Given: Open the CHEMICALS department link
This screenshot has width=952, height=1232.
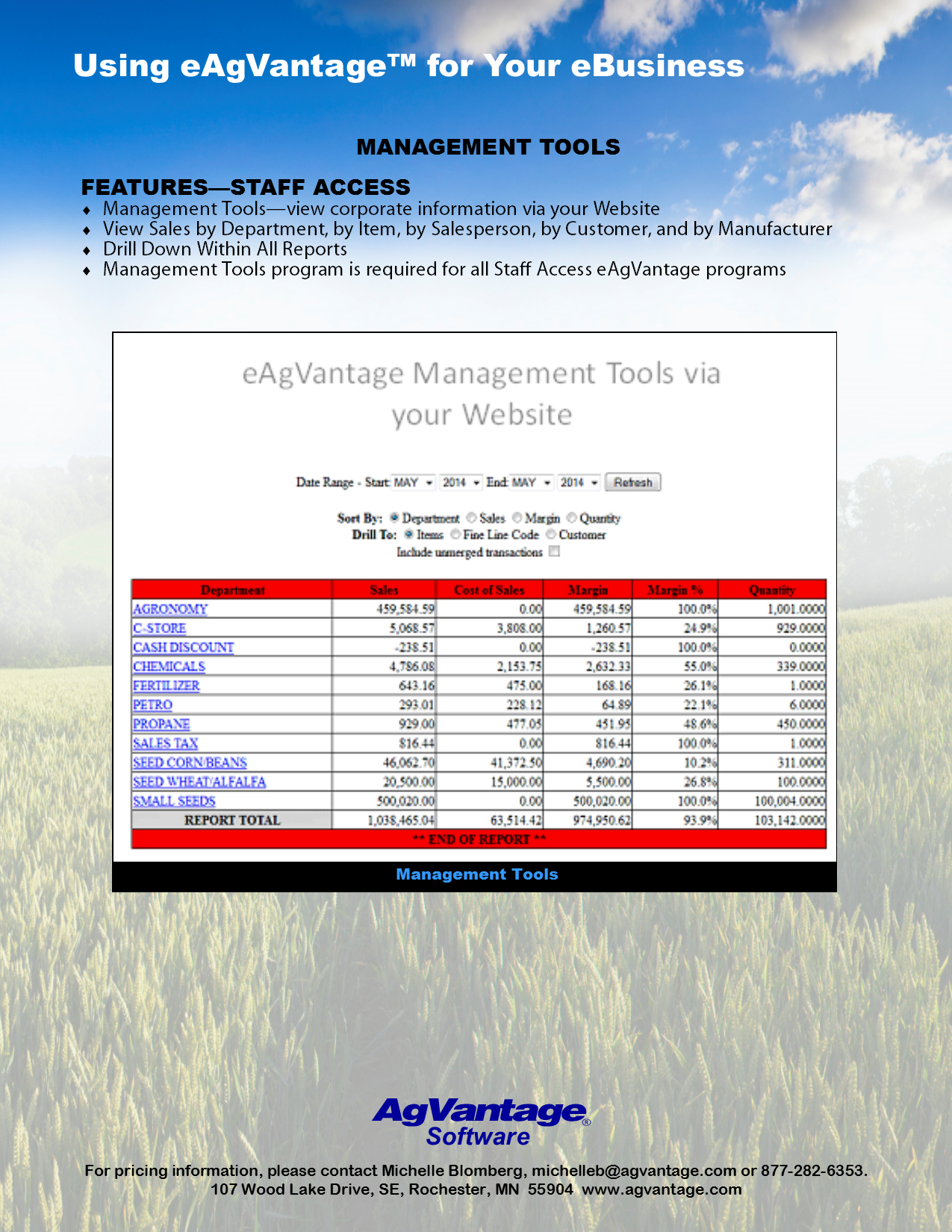Looking at the screenshot, I should point(169,666).
